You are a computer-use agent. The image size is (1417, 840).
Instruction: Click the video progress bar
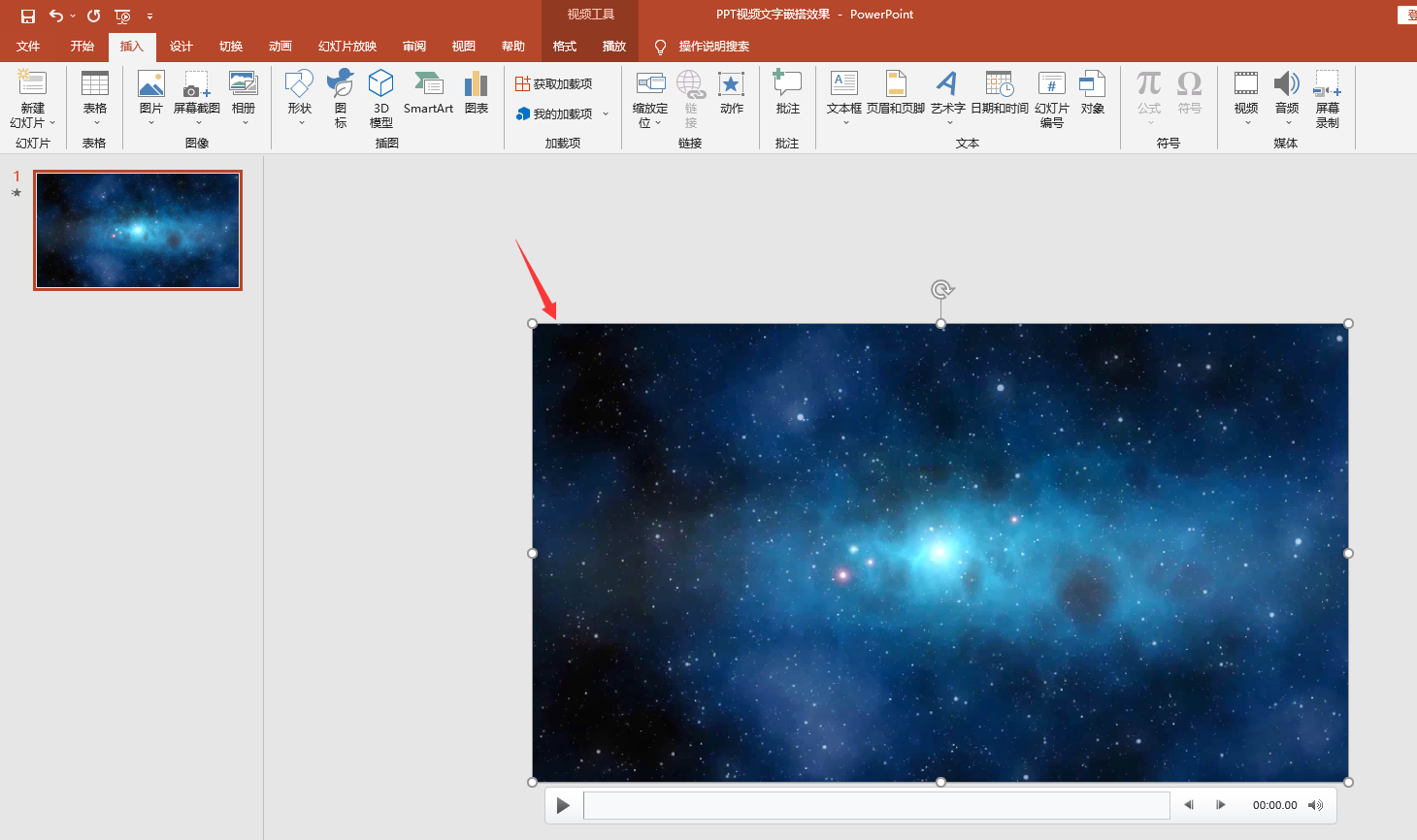point(875,805)
